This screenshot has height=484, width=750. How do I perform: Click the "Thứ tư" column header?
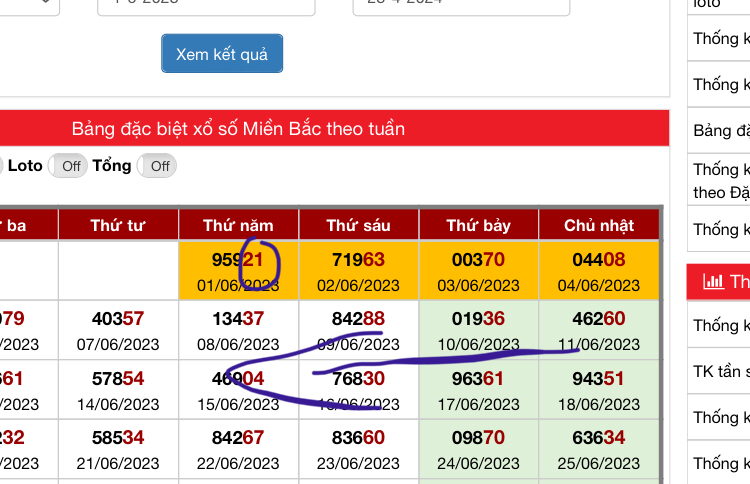click(118, 226)
